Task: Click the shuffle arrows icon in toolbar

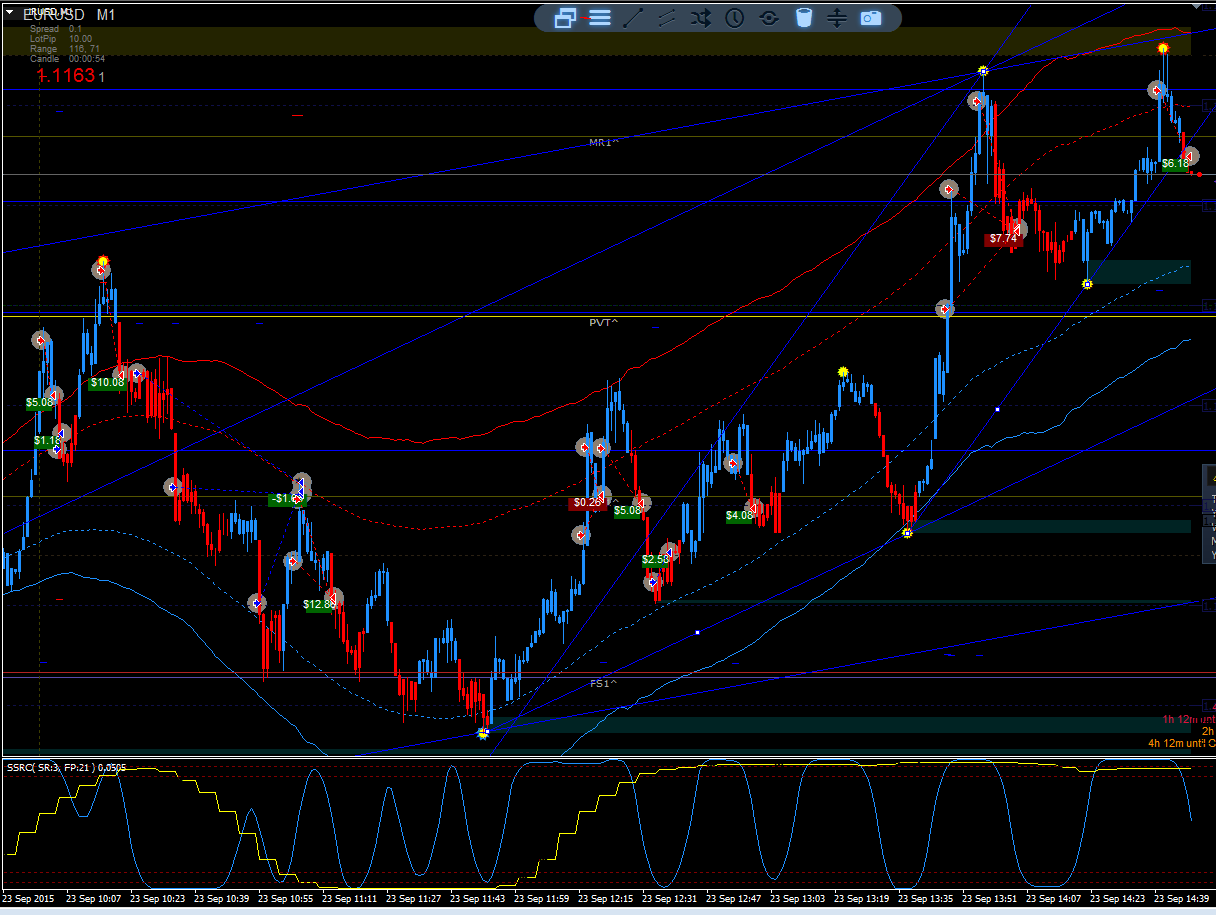Action: (x=701, y=18)
